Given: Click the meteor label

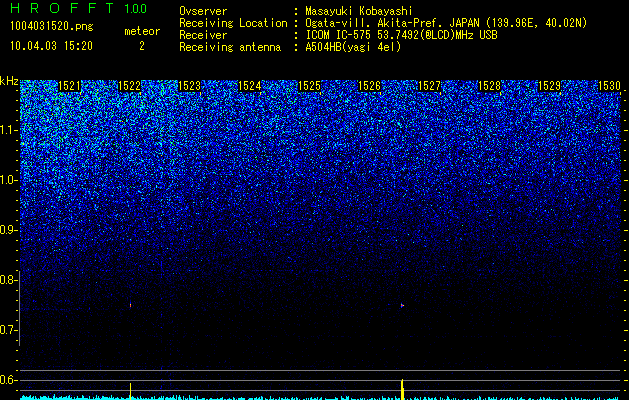Looking at the screenshot, I should tap(142, 31).
